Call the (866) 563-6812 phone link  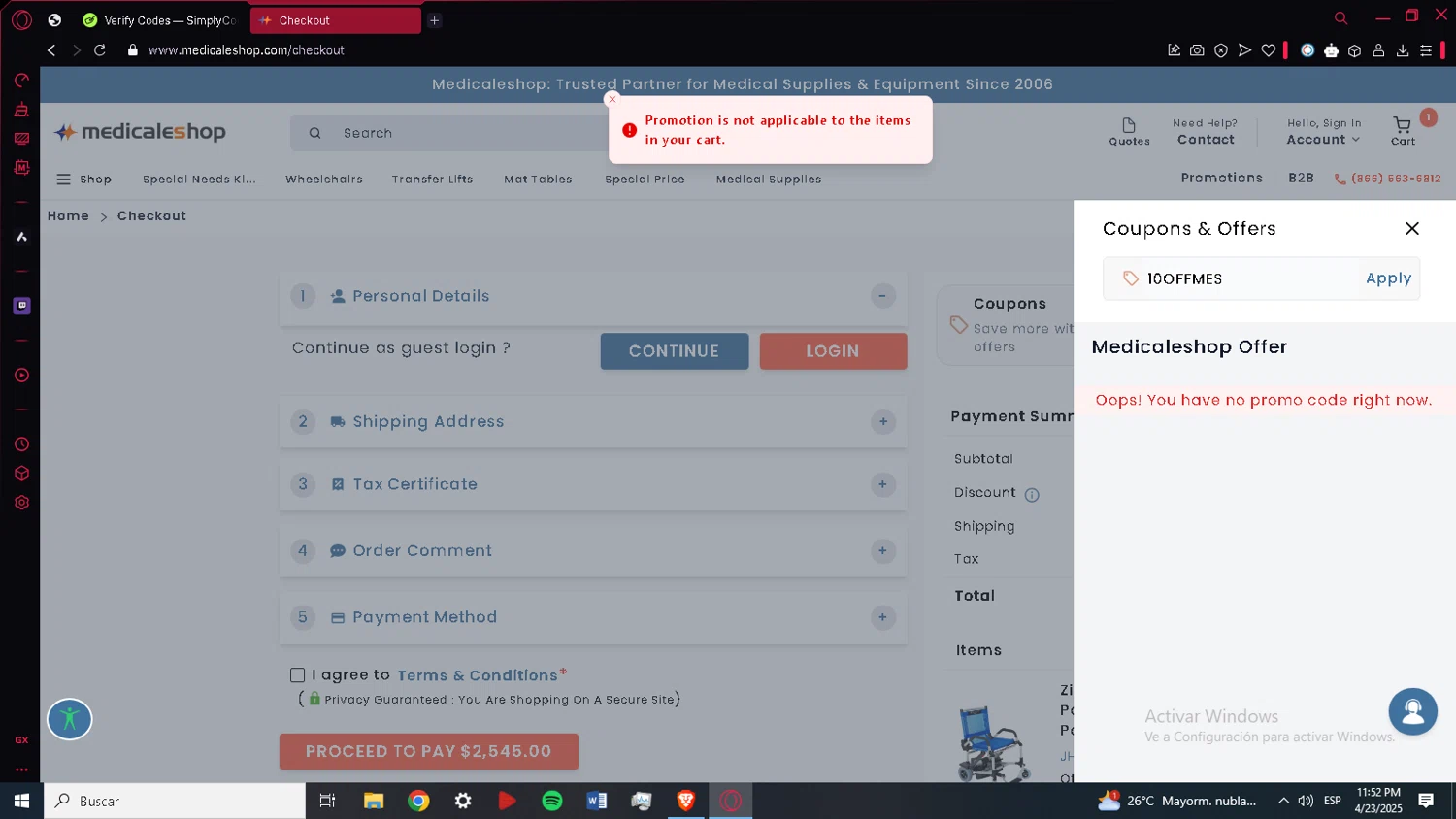(x=1388, y=179)
